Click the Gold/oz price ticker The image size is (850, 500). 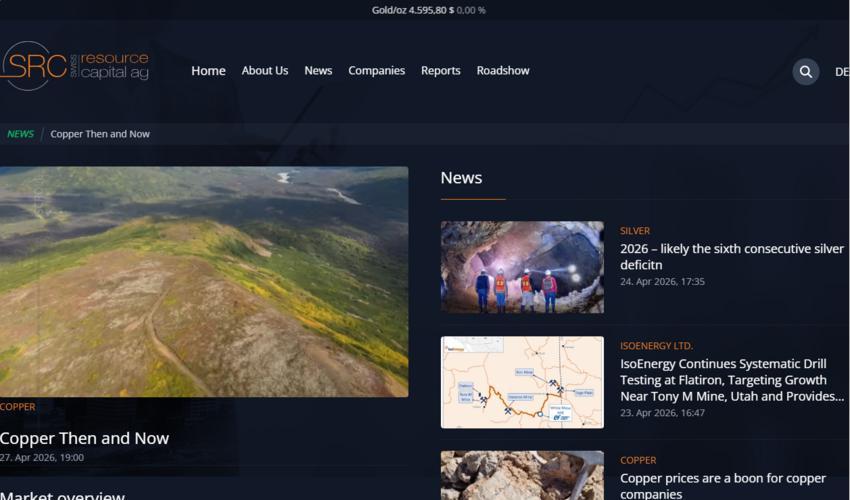click(x=428, y=10)
